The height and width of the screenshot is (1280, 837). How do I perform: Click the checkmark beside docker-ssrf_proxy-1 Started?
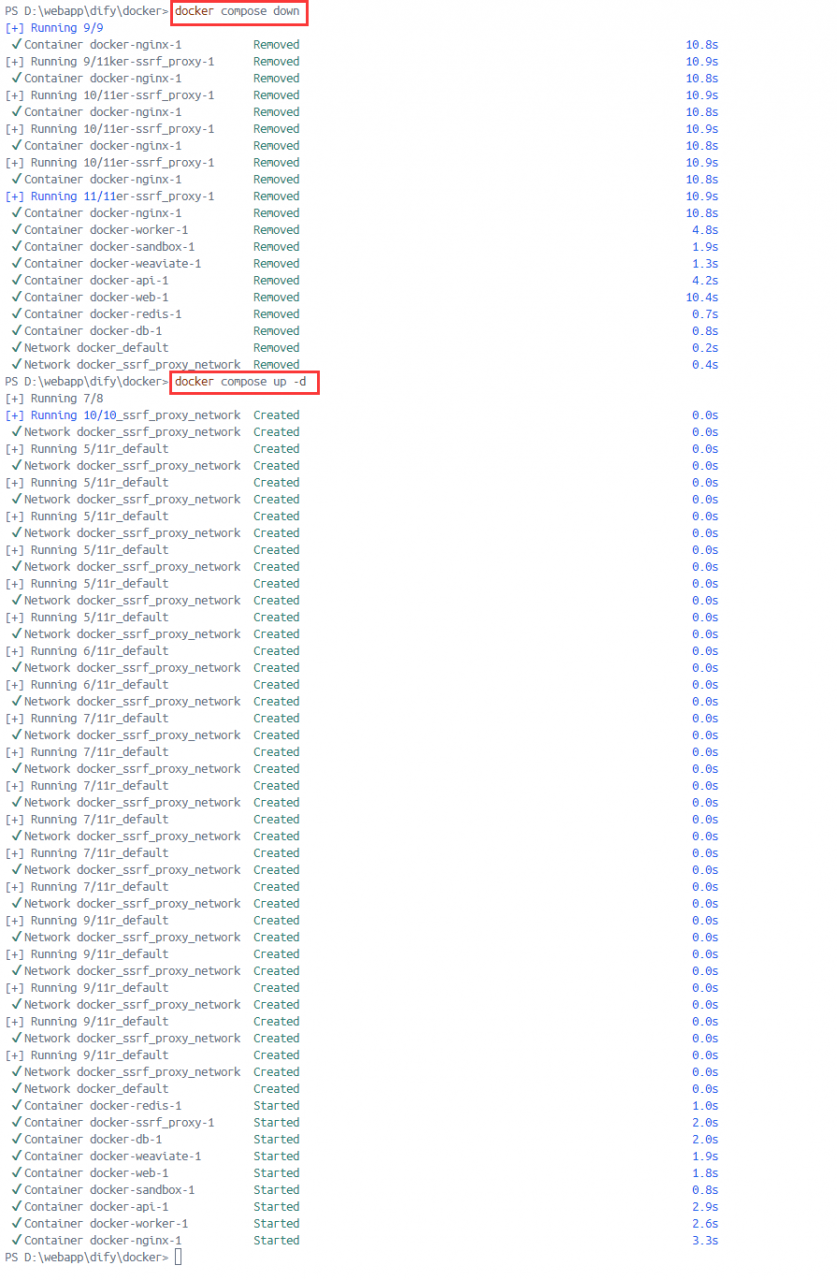coord(16,1122)
